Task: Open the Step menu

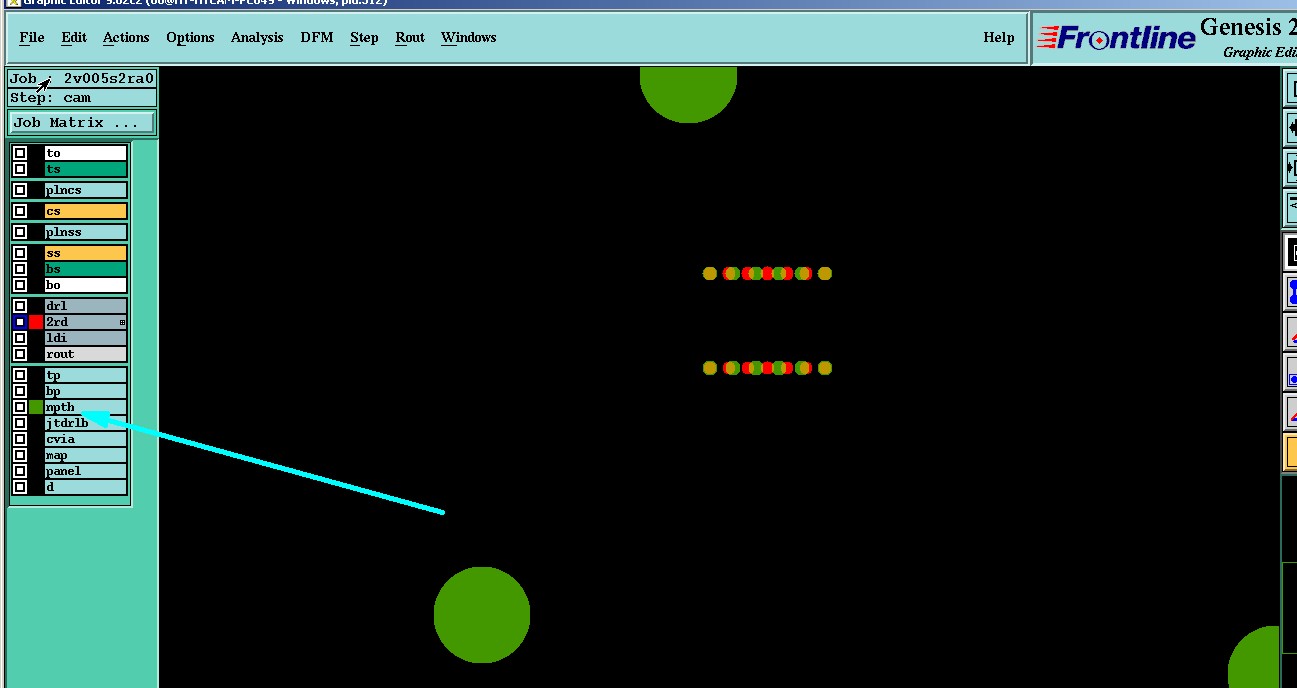Action: pyautogui.click(x=364, y=38)
